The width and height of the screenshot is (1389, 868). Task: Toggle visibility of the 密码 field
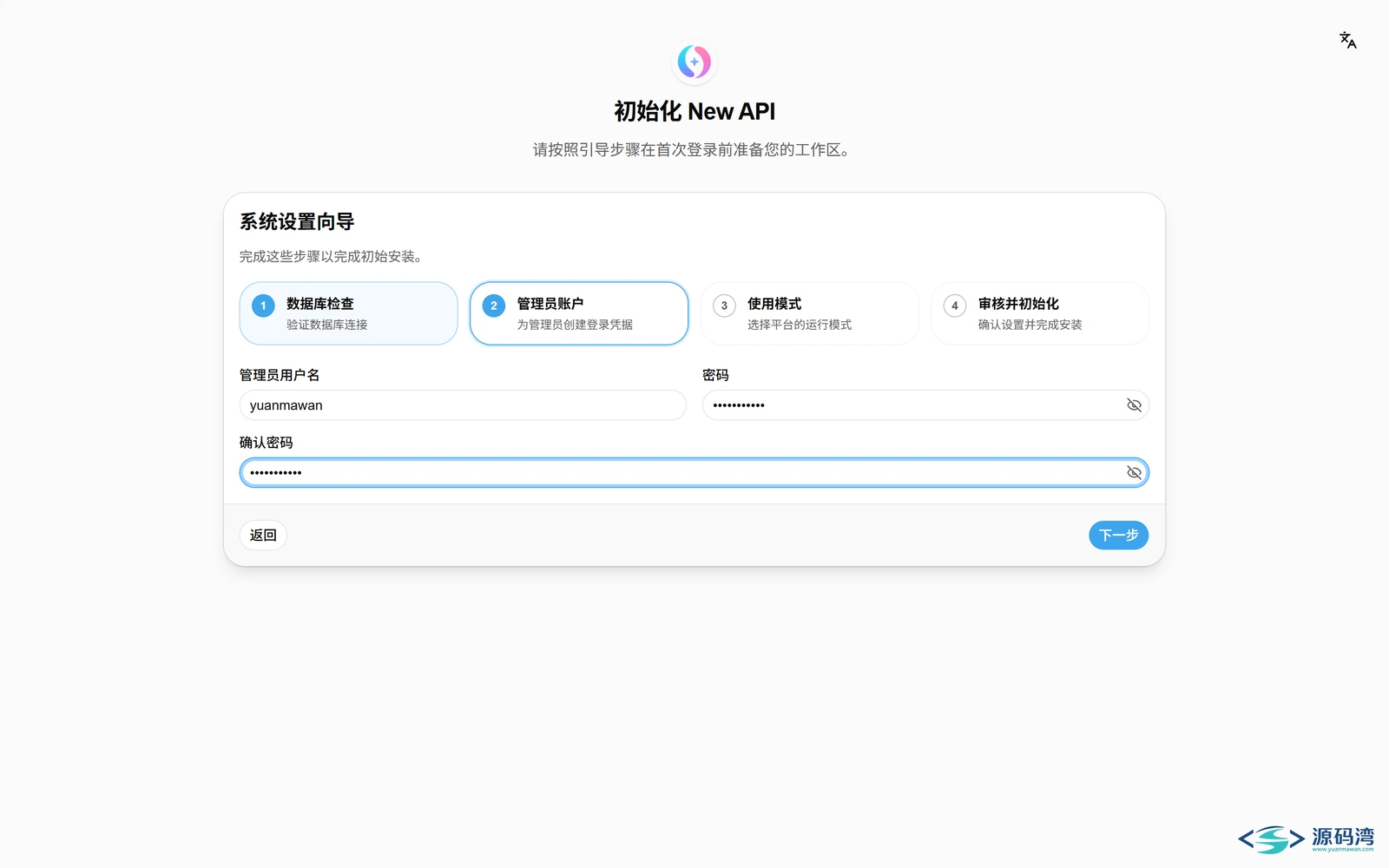click(1134, 405)
